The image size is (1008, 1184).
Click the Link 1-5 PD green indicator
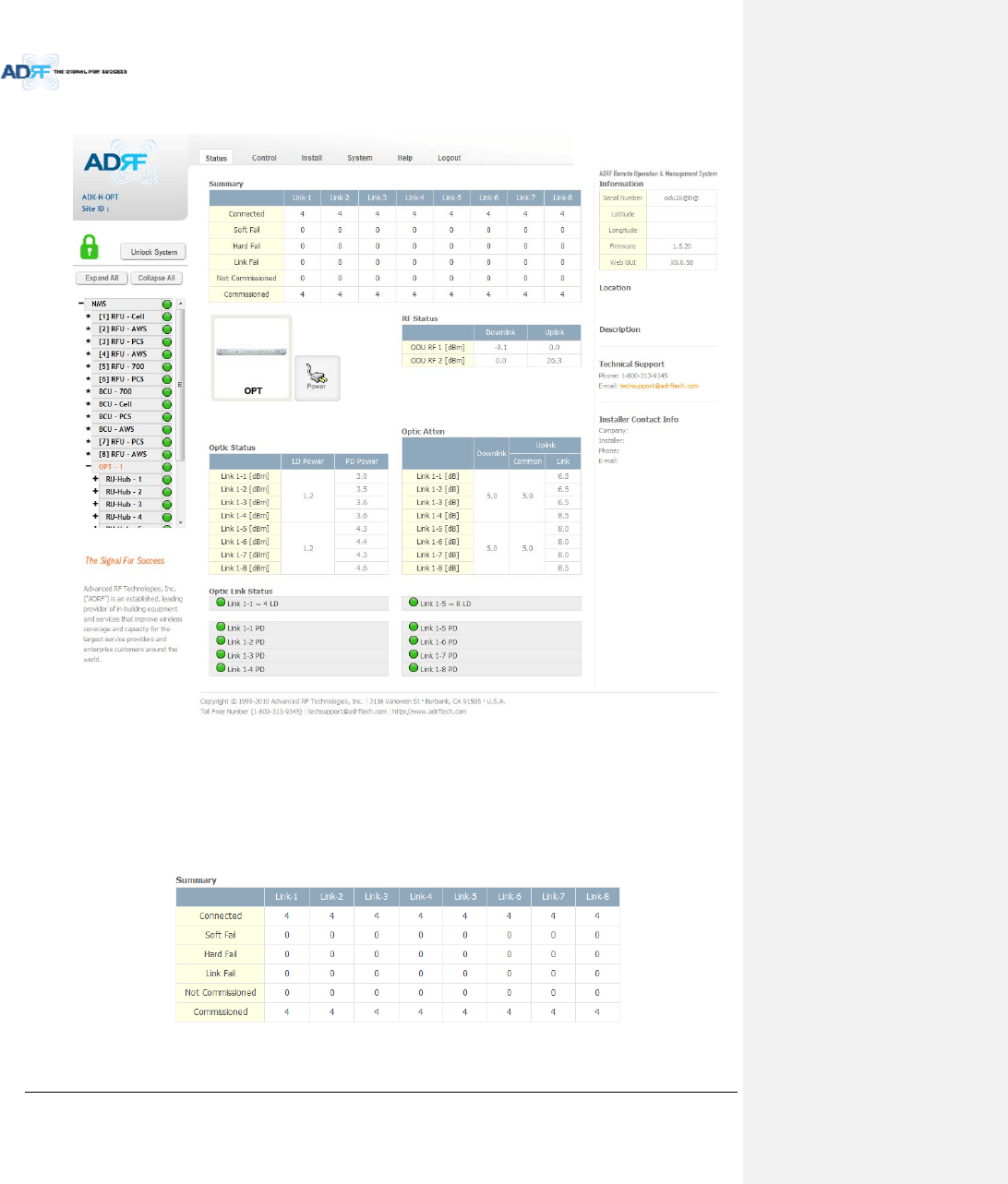414,628
